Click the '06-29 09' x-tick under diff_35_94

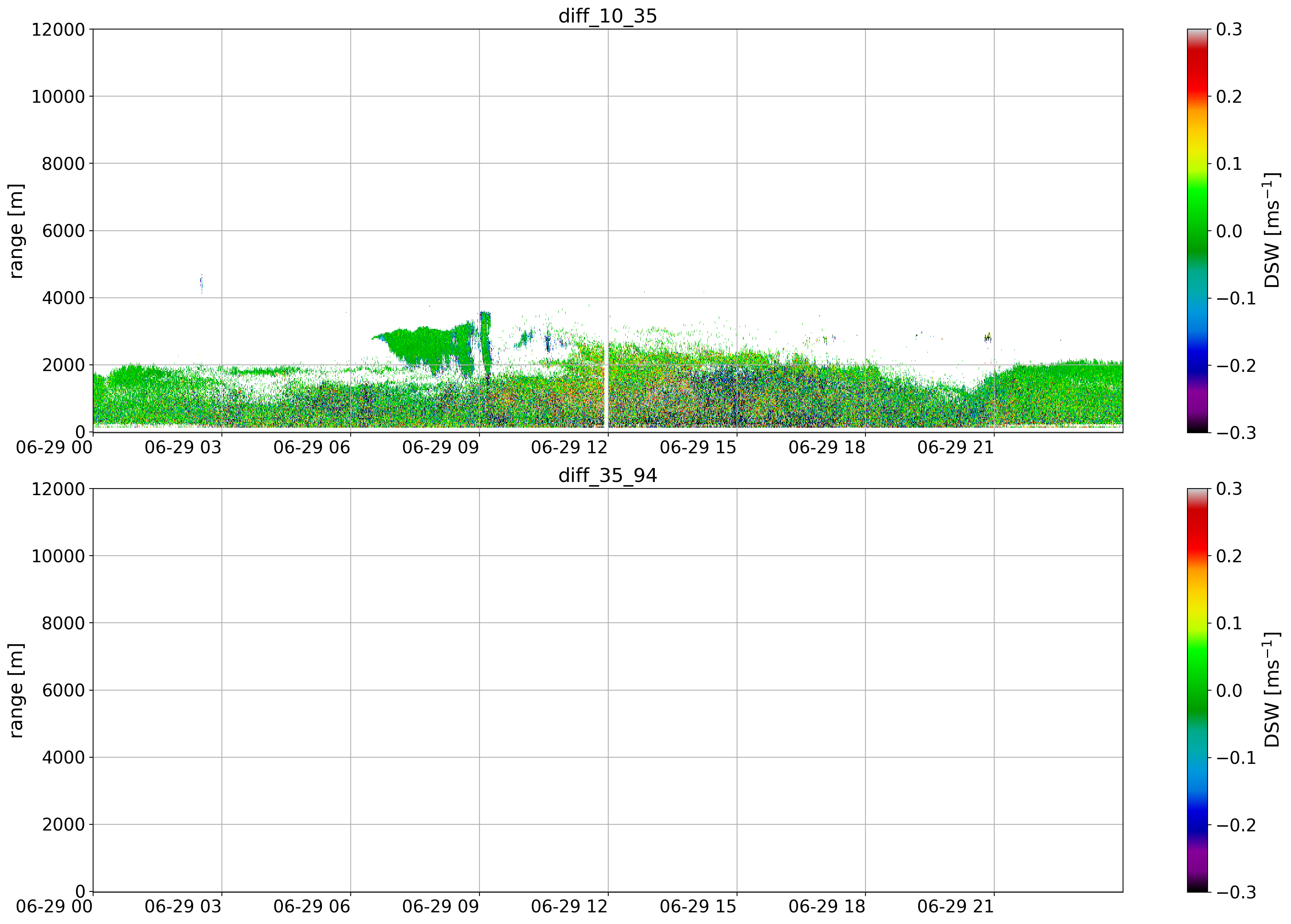[x=441, y=907]
